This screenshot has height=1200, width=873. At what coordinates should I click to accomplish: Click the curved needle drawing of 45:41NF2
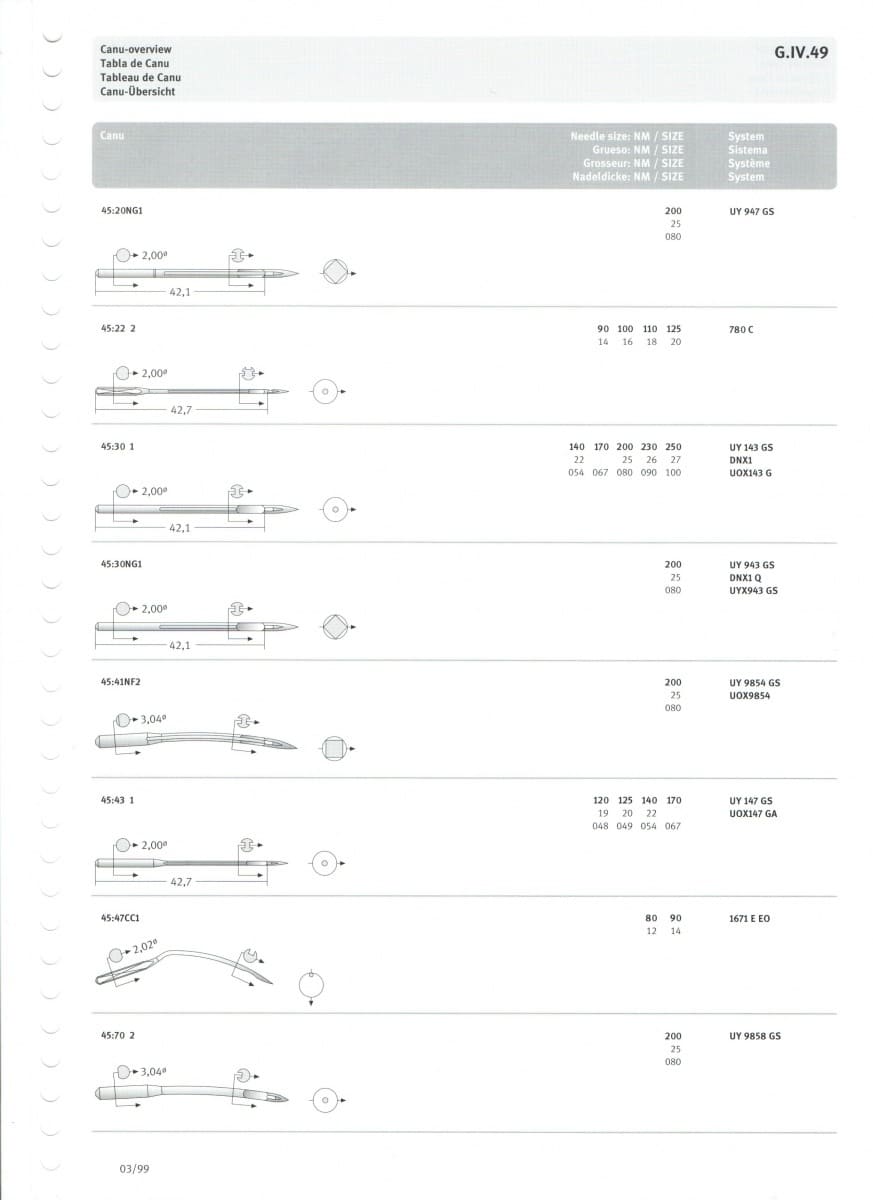click(x=195, y=741)
